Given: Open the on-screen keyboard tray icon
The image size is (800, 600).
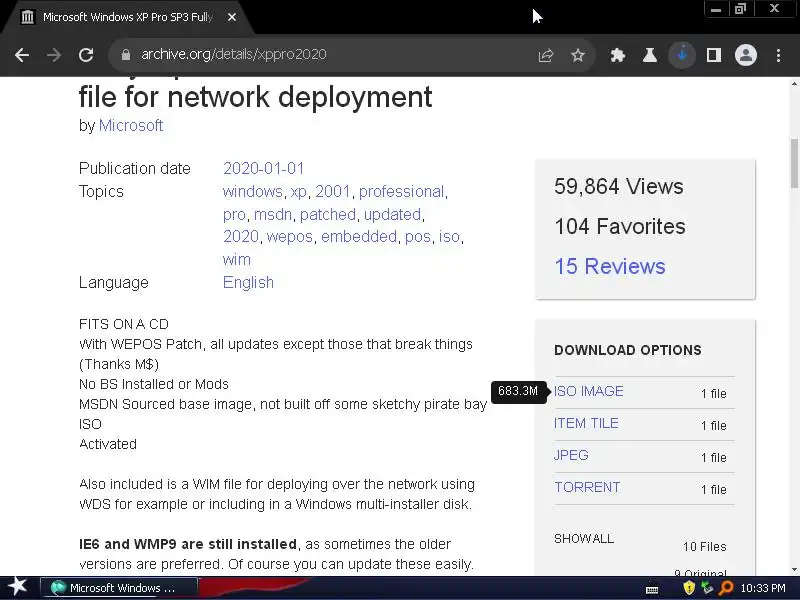Looking at the screenshot, I should tap(652, 590).
